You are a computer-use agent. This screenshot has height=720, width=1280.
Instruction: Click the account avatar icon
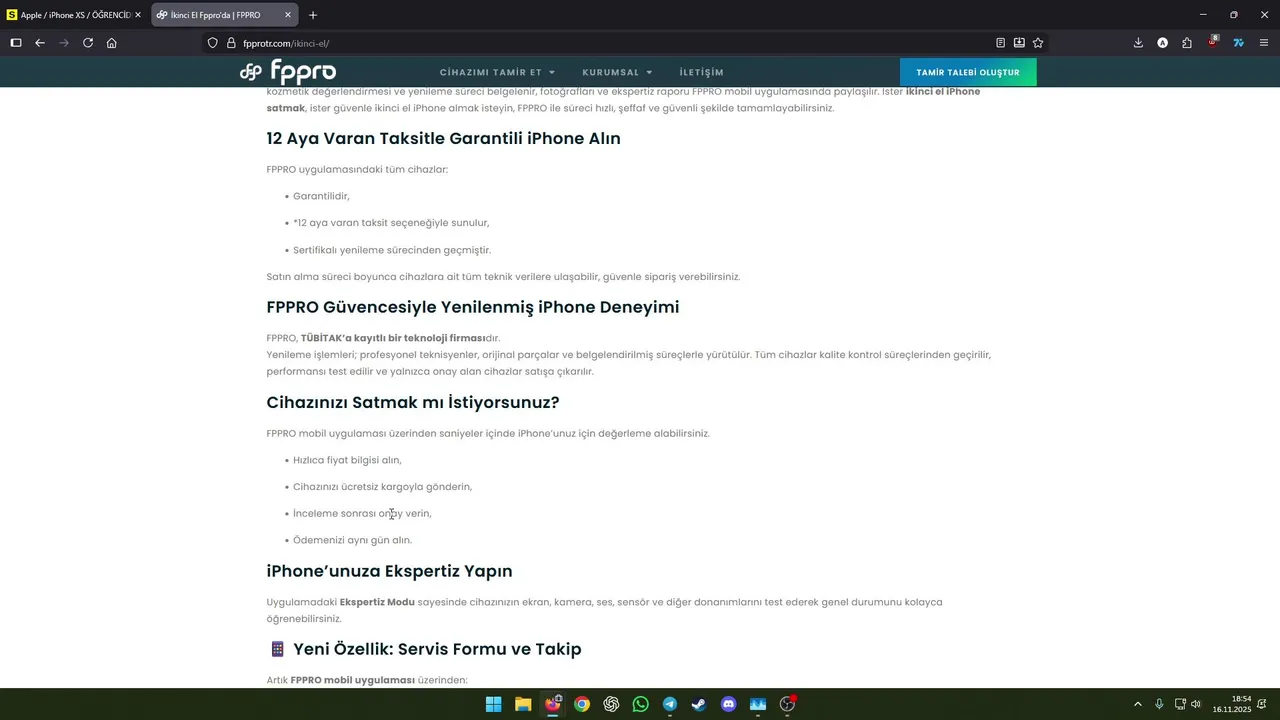click(1162, 43)
